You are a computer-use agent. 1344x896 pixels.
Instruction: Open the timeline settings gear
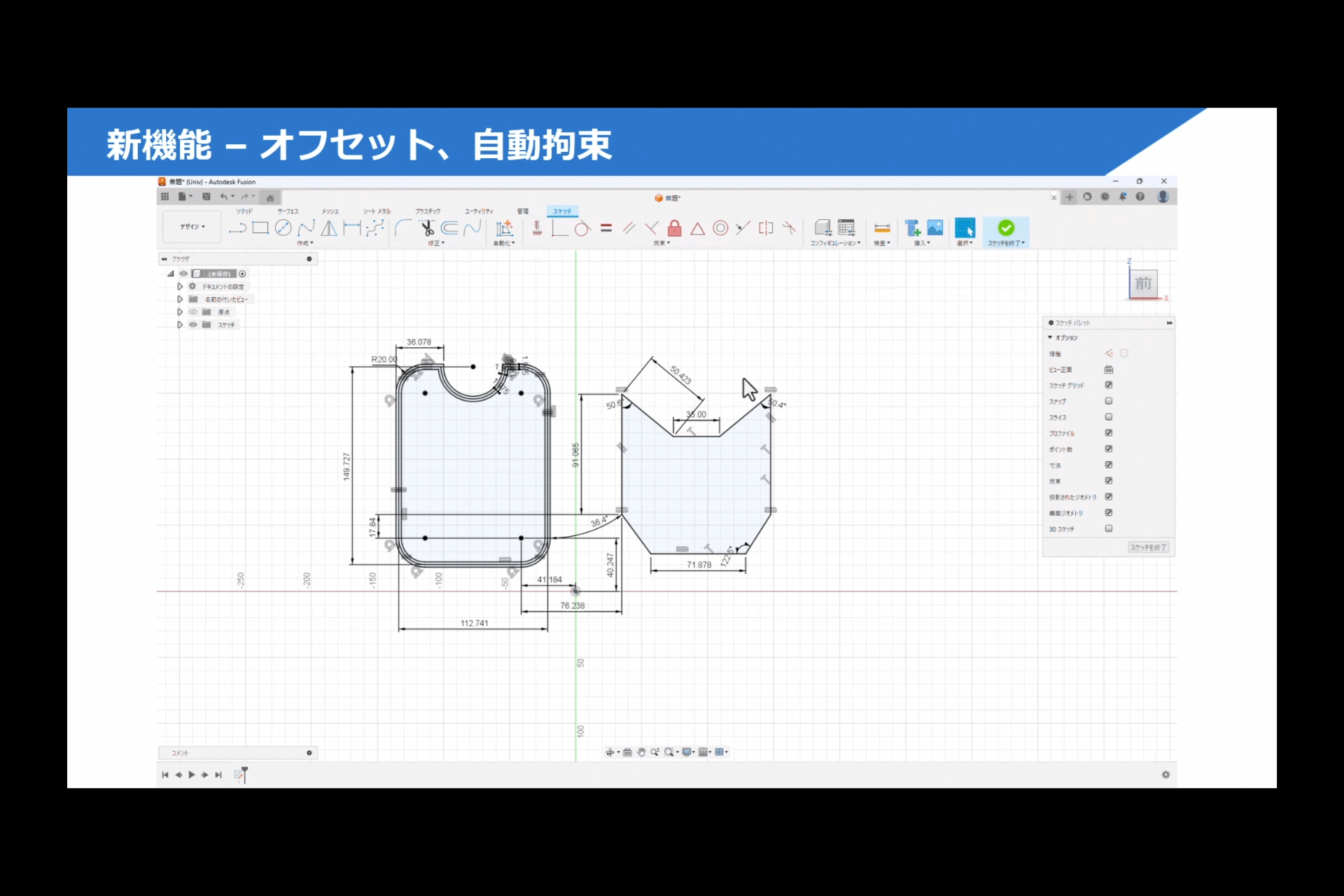1165,775
